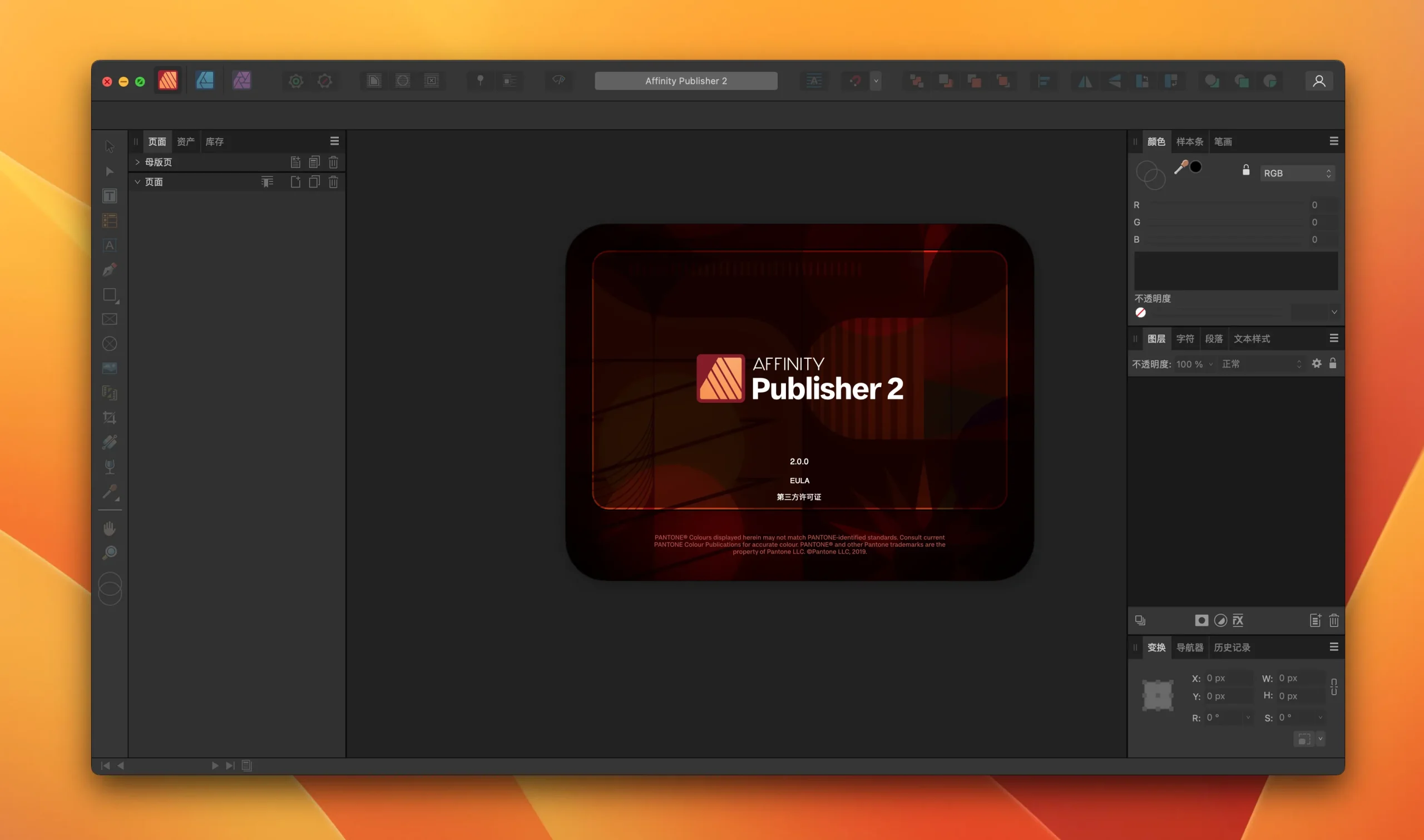Select the Table tool in toolbar
Image resolution: width=1424 pixels, height=840 pixels.
coord(110,221)
